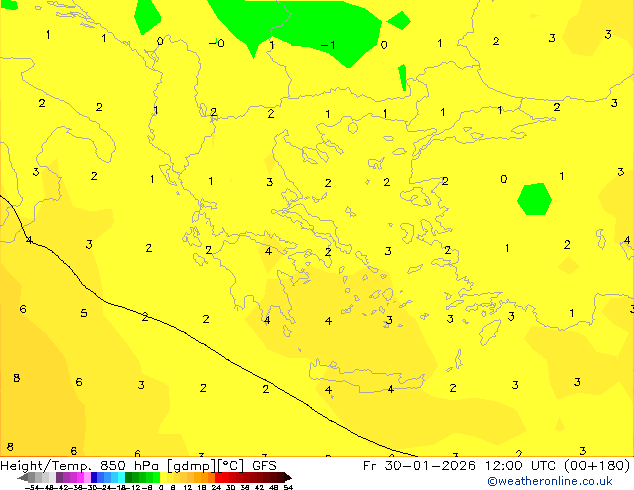Click the left arrow end of color scale
This screenshot has width=634, height=490.
(x=22, y=478)
